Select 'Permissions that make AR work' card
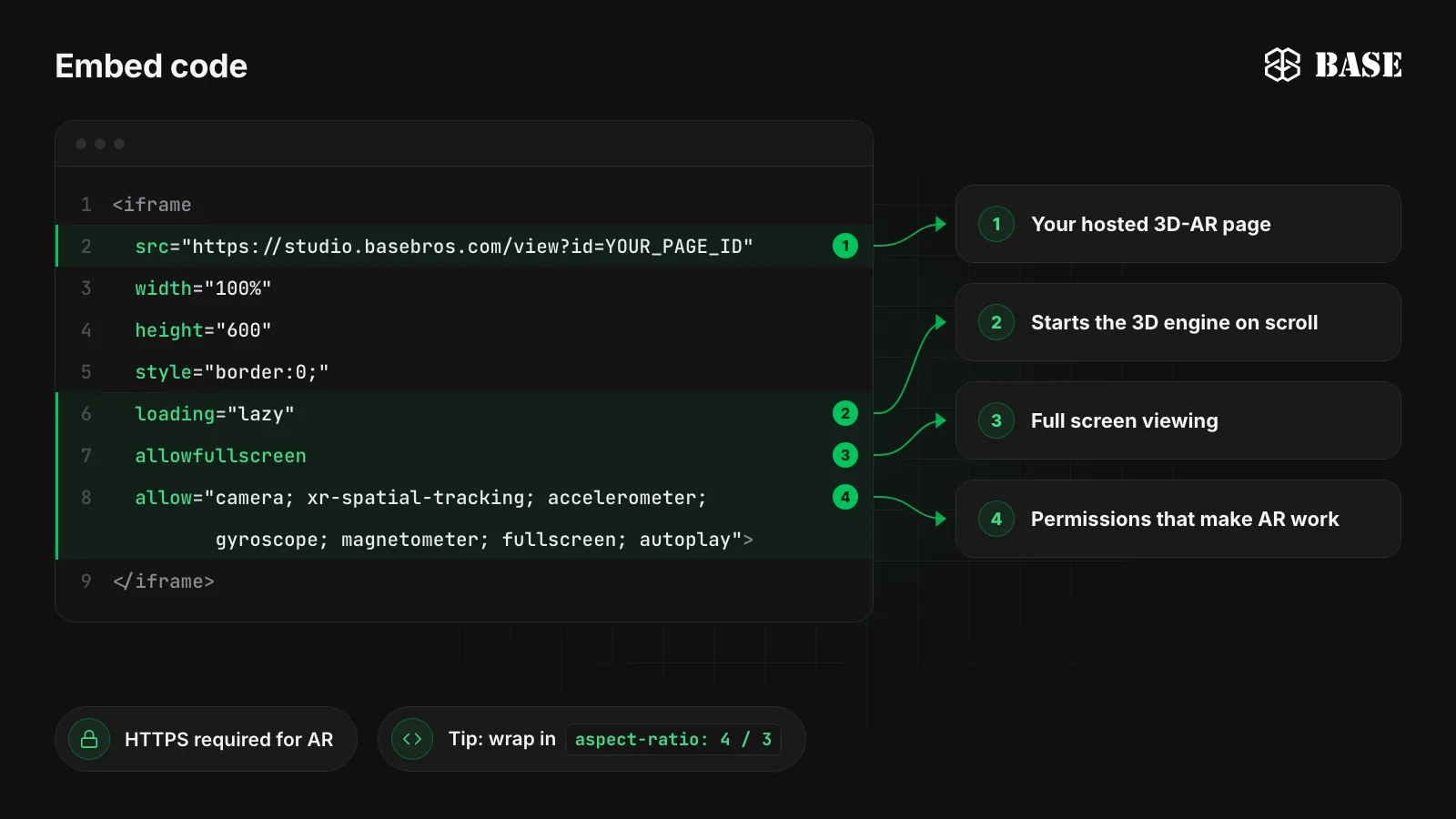Screen dimensions: 1456x819 (1178, 519)
